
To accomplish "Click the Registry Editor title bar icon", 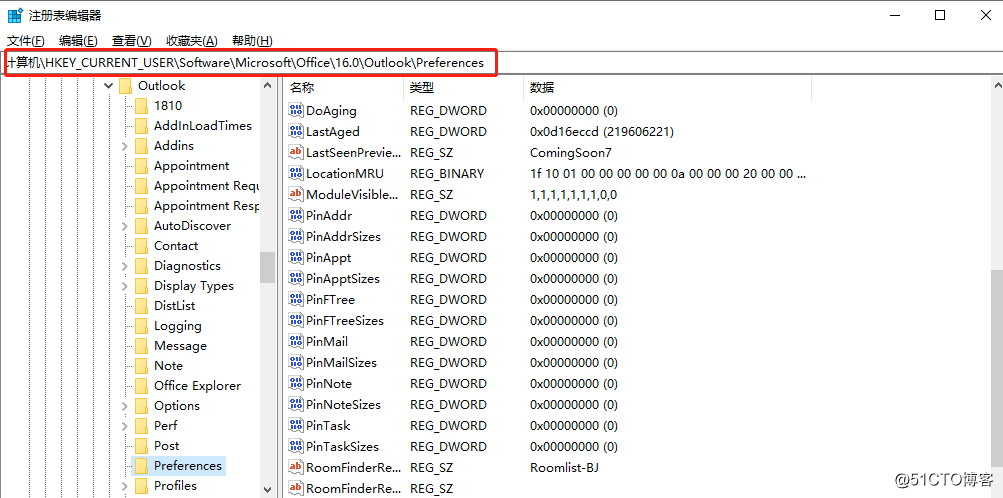I will [x=15, y=16].
